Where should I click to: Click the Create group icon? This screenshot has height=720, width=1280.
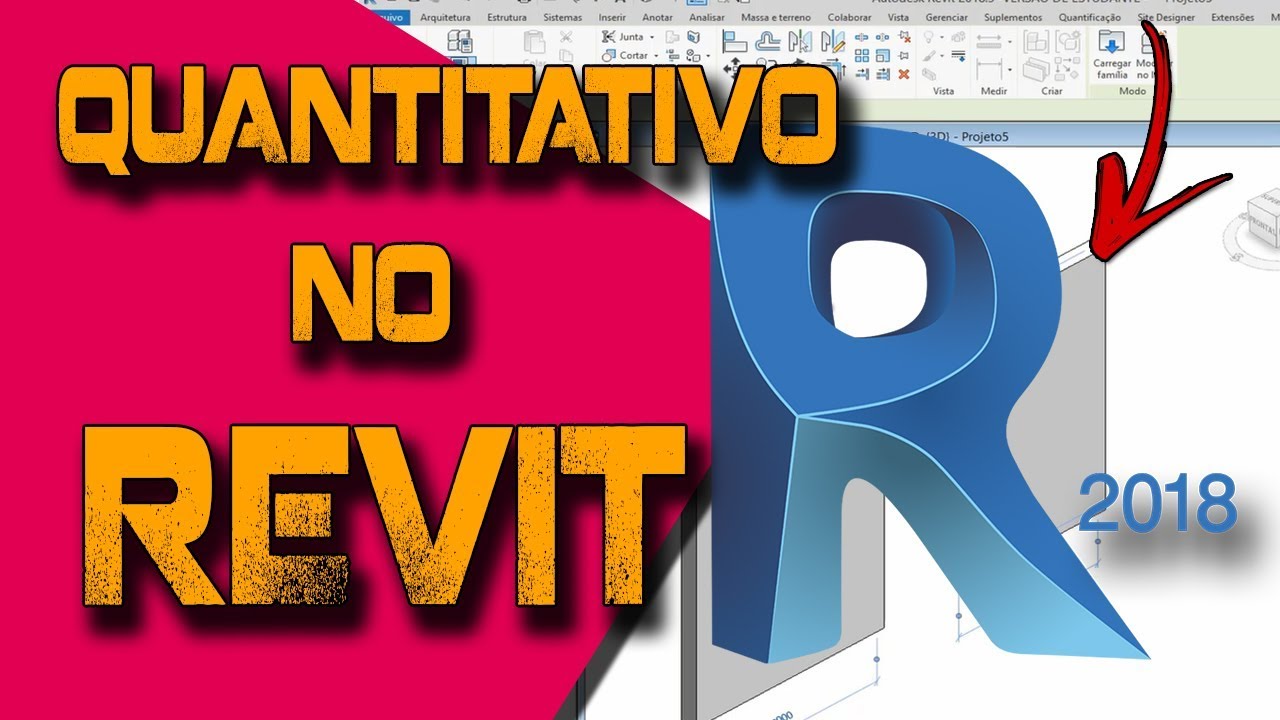tap(1067, 42)
